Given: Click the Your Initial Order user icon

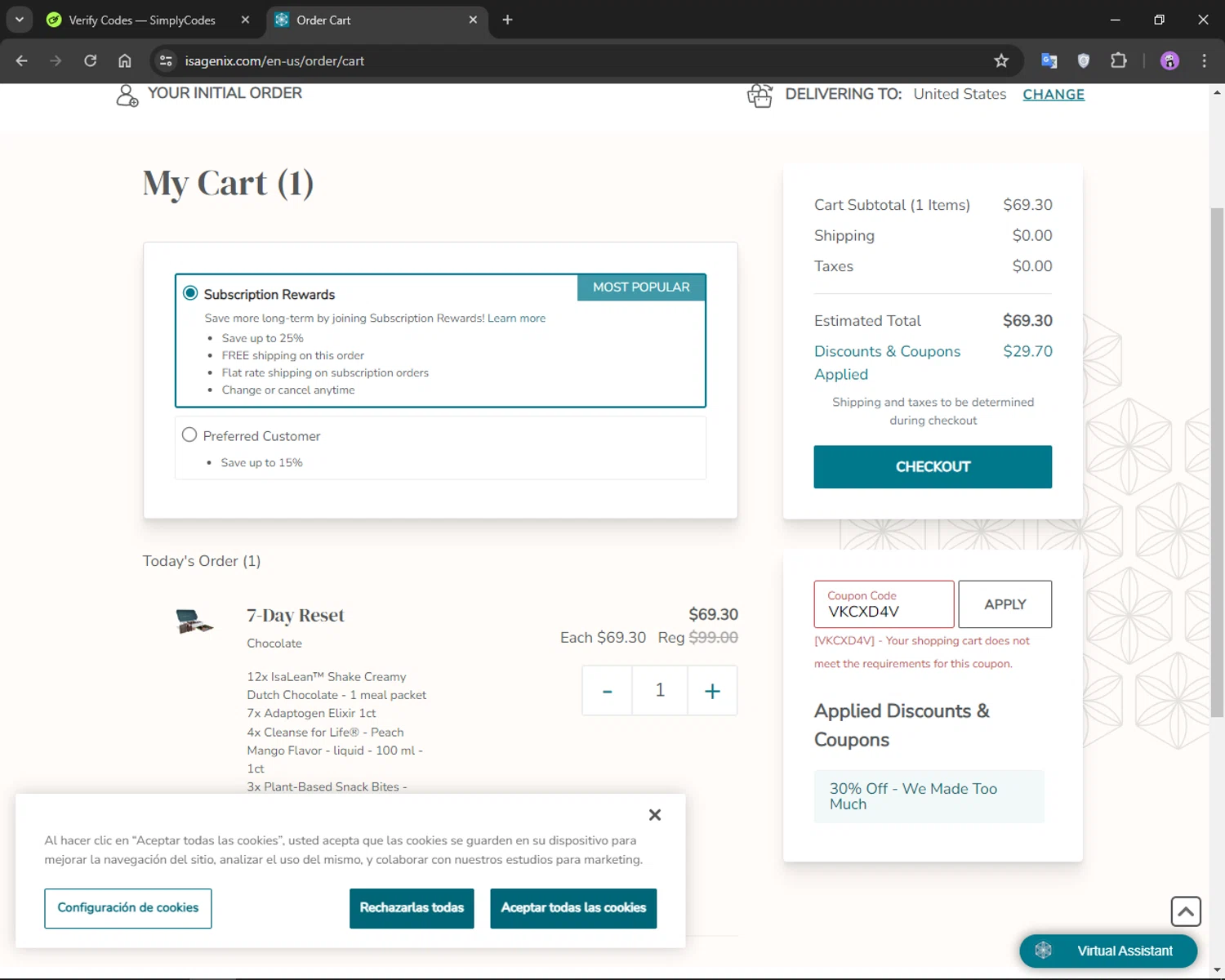Looking at the screenshot, I should click(x=127, y=96).
